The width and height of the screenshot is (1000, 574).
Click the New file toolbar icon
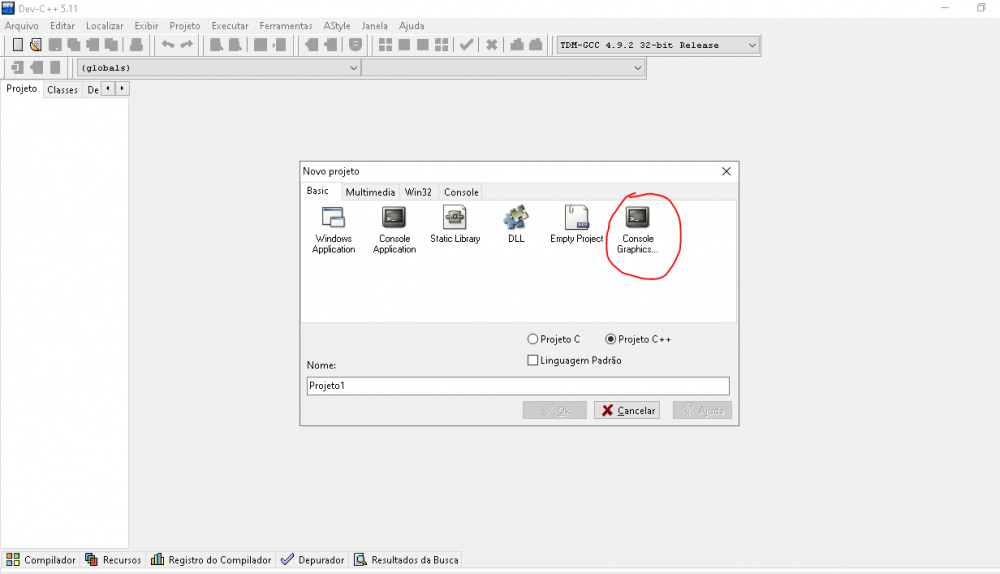(x=17, y=45)
